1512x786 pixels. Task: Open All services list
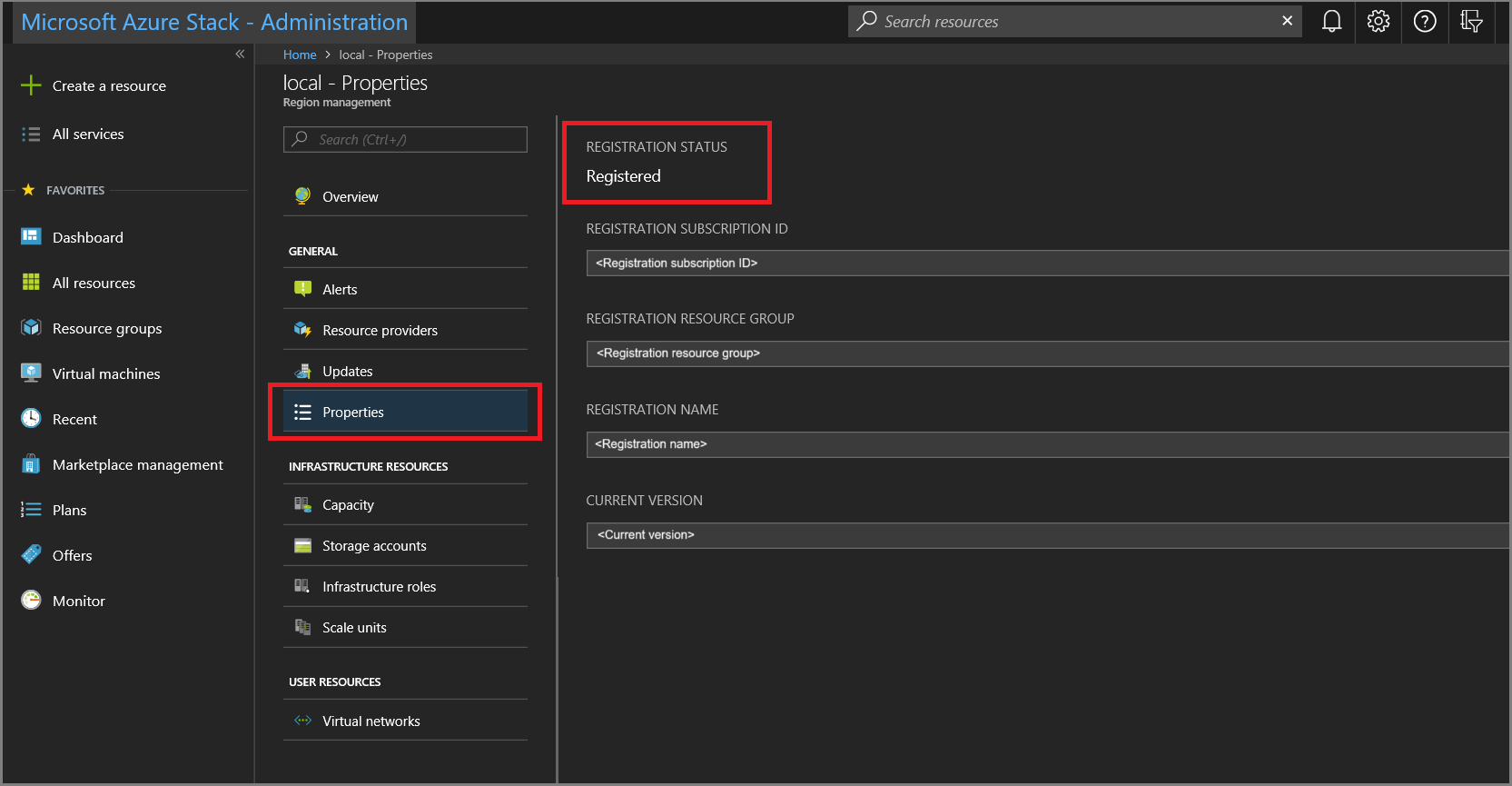click(87, 134)
